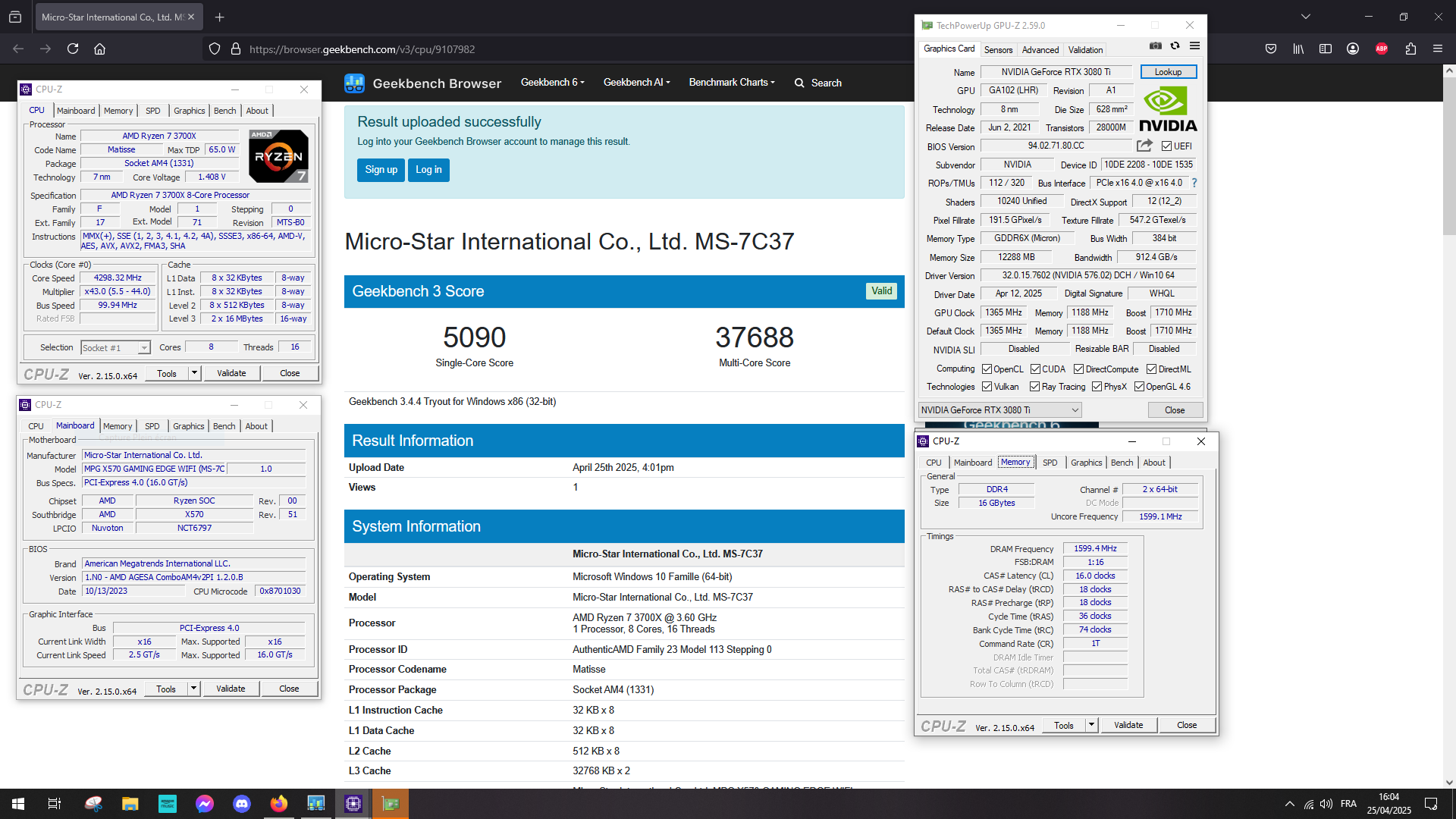Open the extensions puzzle icon

tap(1410, 49)
